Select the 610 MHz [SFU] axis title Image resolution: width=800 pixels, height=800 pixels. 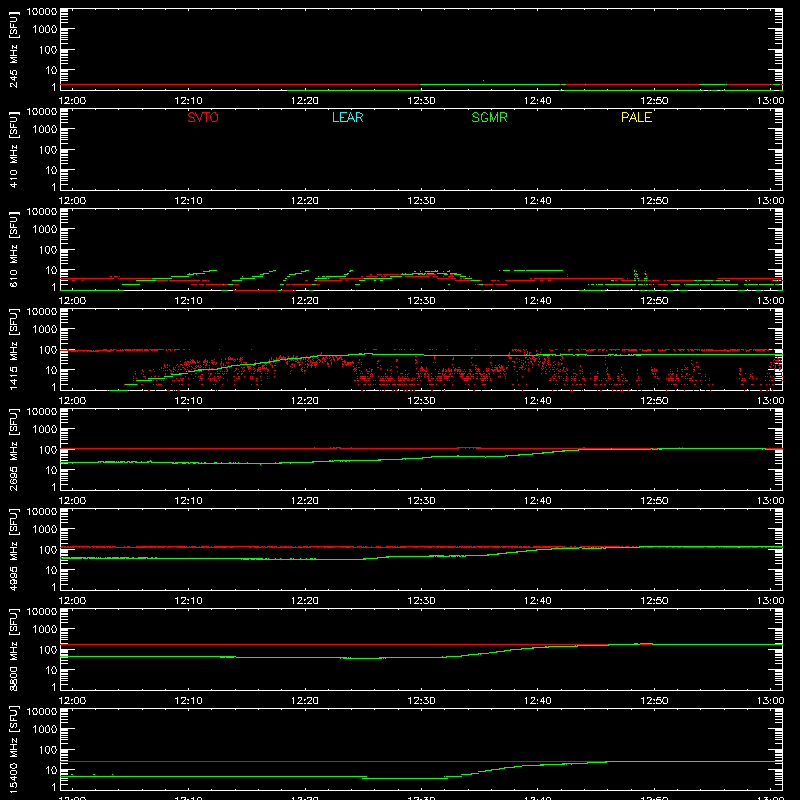tap(14, 249)
